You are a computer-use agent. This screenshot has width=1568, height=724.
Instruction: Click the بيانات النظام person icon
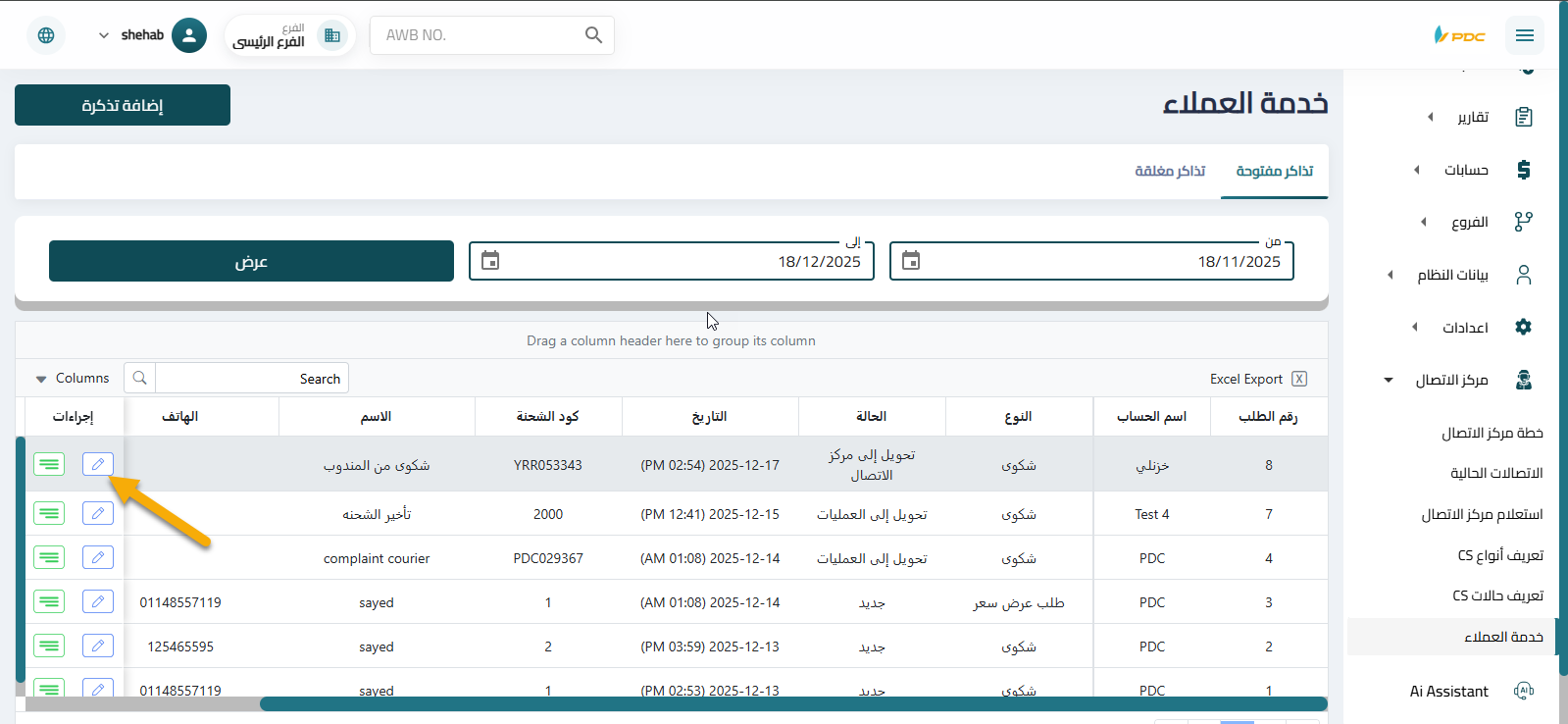click(1524, 275)
